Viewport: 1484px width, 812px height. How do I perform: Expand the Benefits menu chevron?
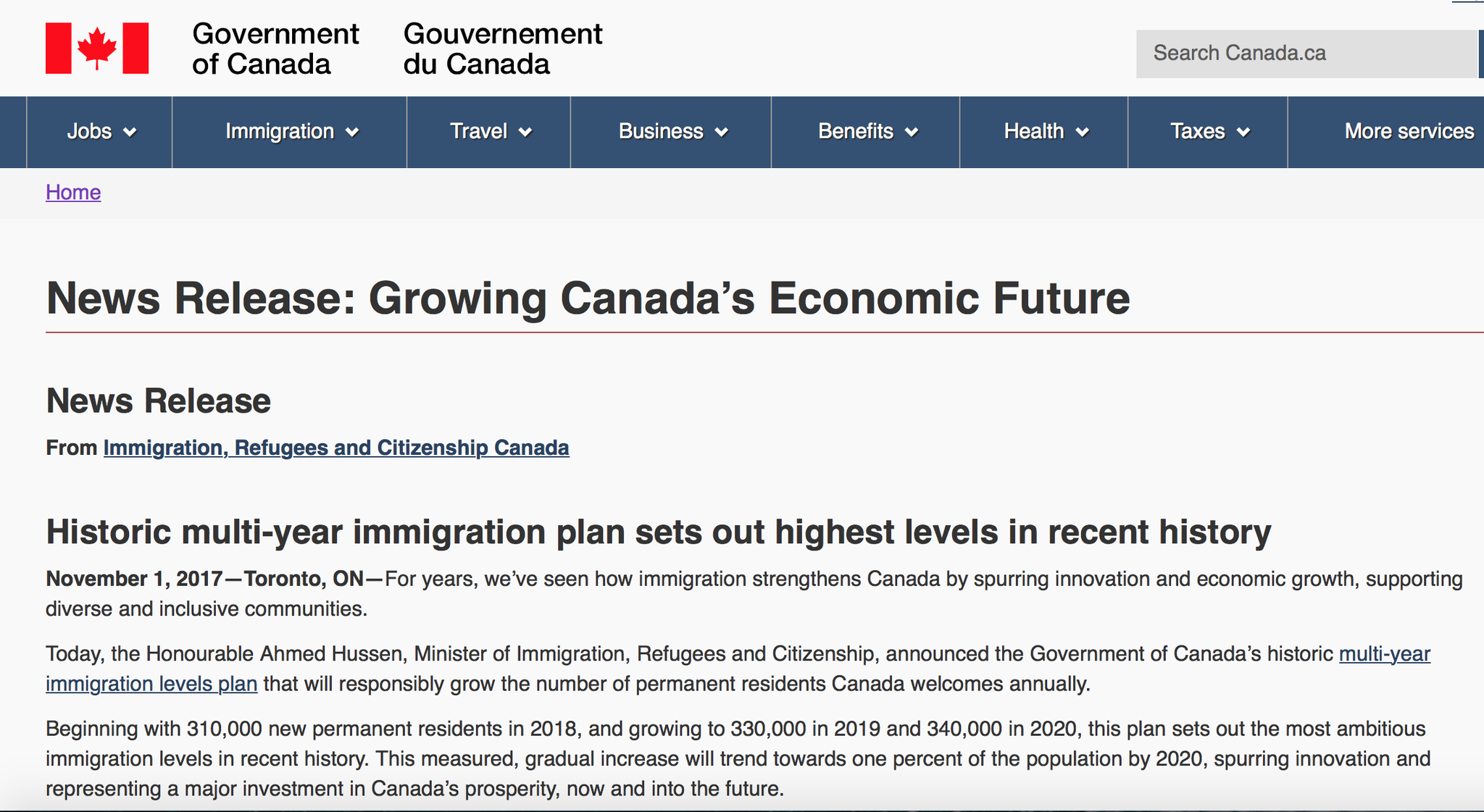(x=912, y=133)
